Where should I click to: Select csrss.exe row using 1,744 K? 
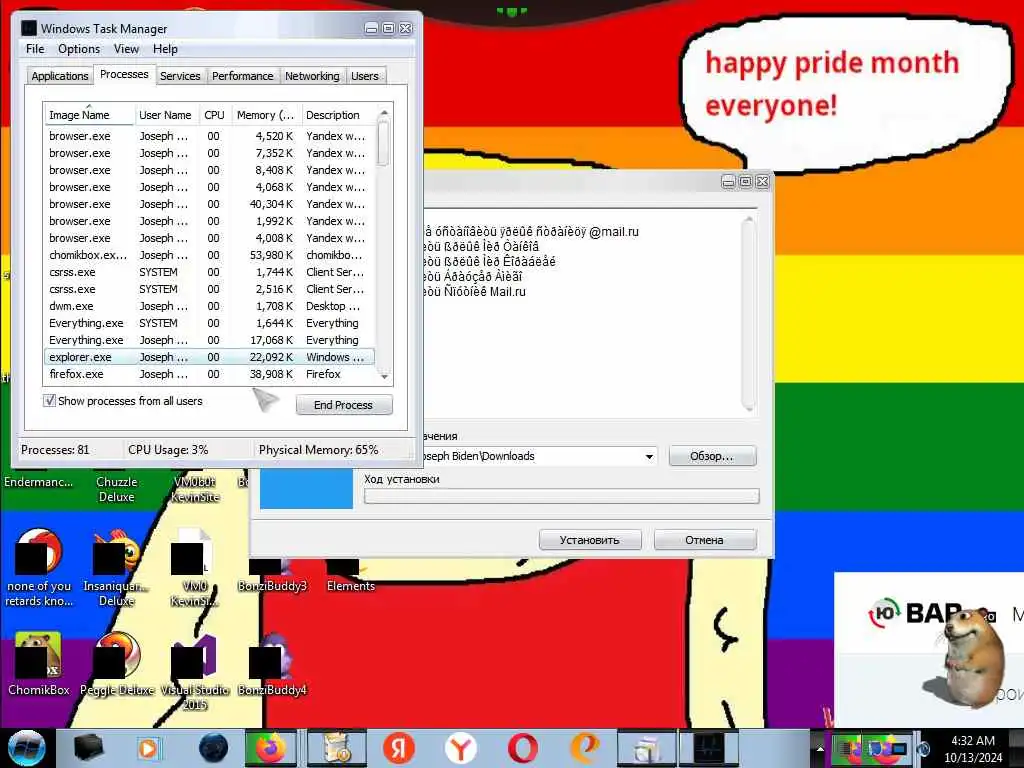pos(209,272)
